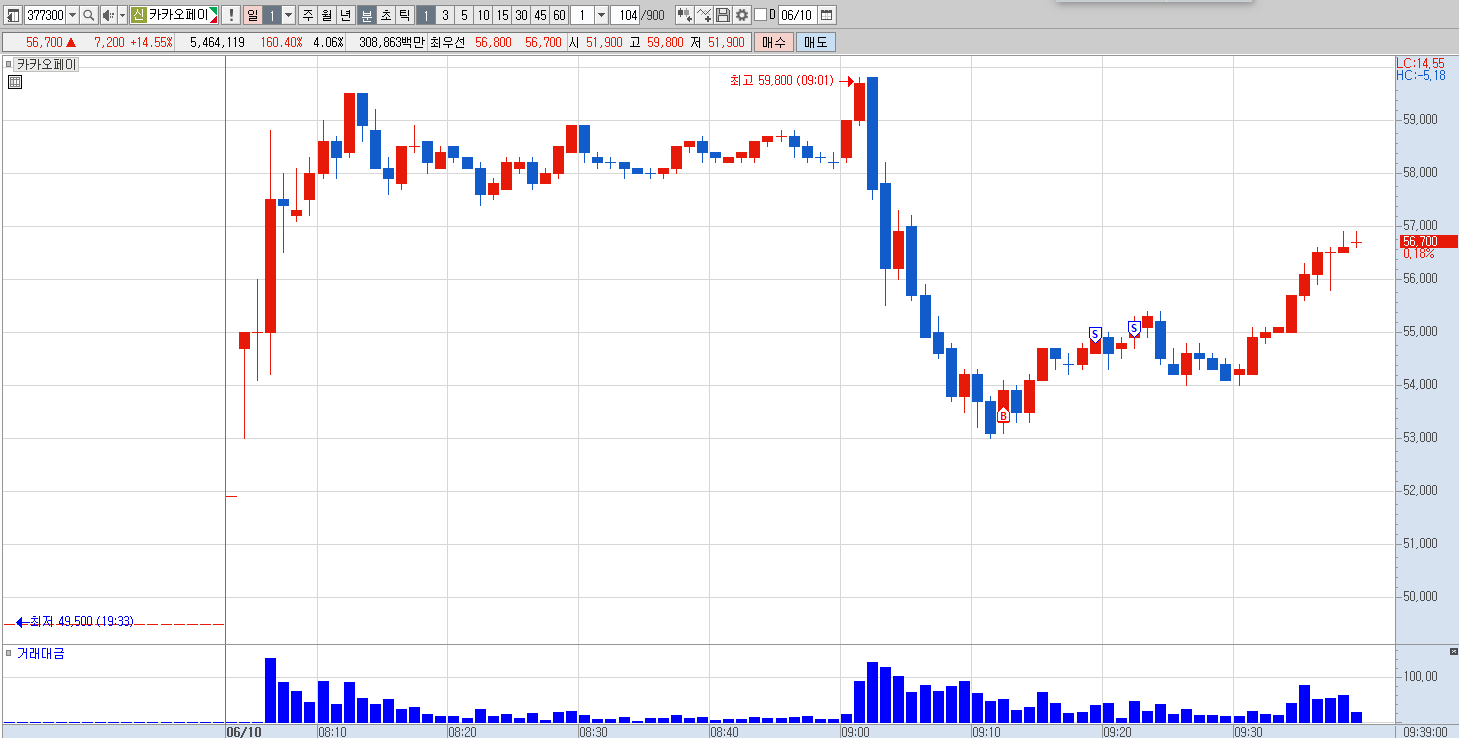This screenshot has height=738, width=1459.
Task: Select 월 monthly chart period
Action: [x=327, y=15]
